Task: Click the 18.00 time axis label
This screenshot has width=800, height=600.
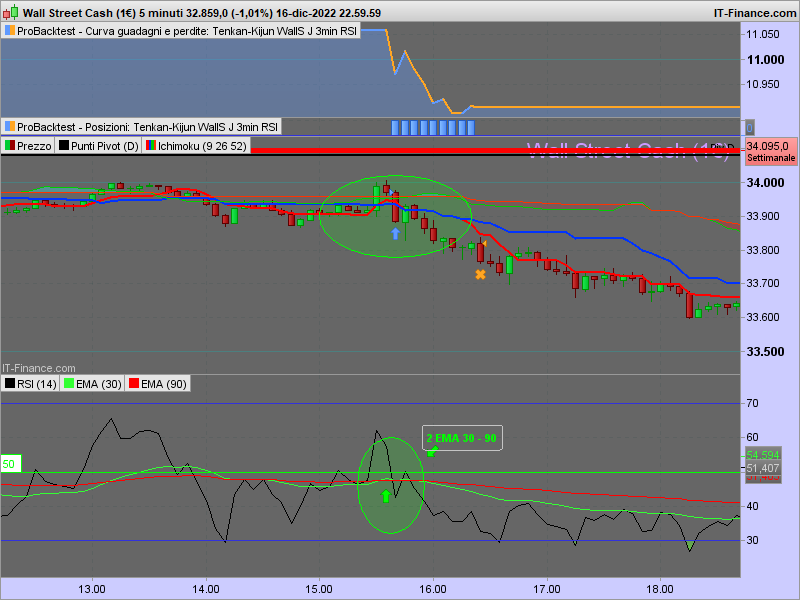Action: [x=660, y=589]
